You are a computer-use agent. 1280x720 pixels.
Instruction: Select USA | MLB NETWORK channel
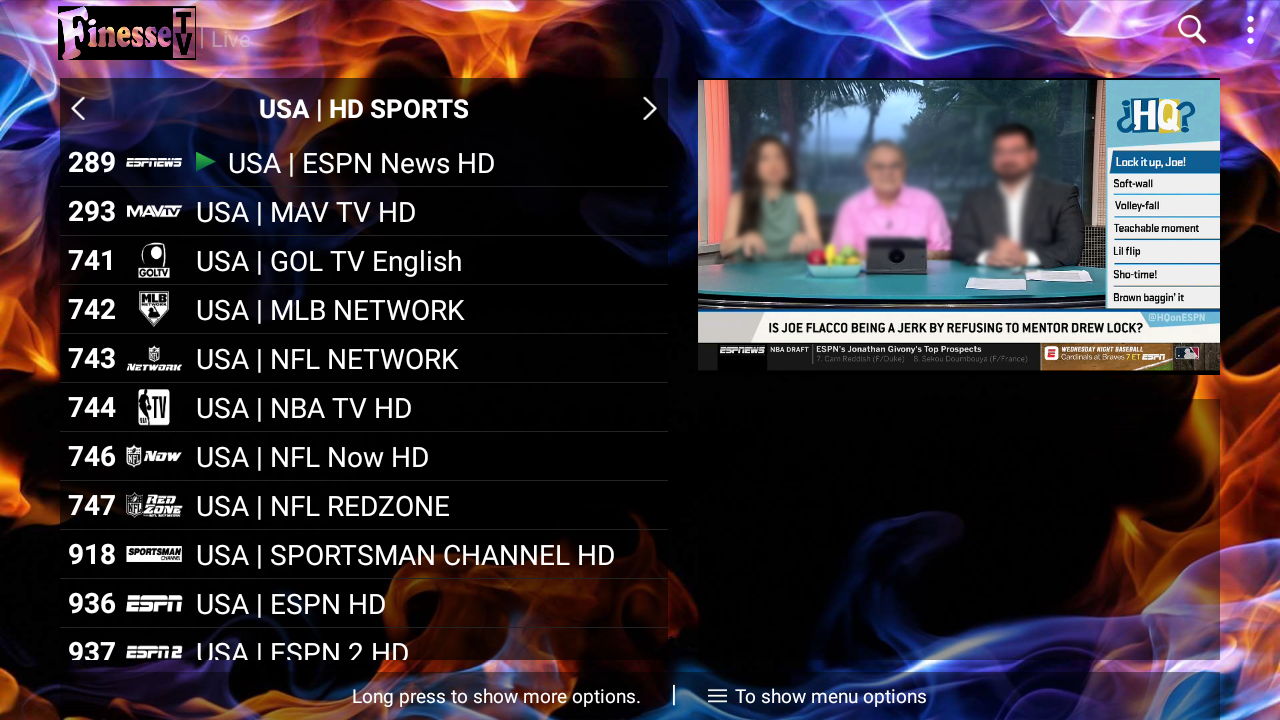[x=364, y=309]
